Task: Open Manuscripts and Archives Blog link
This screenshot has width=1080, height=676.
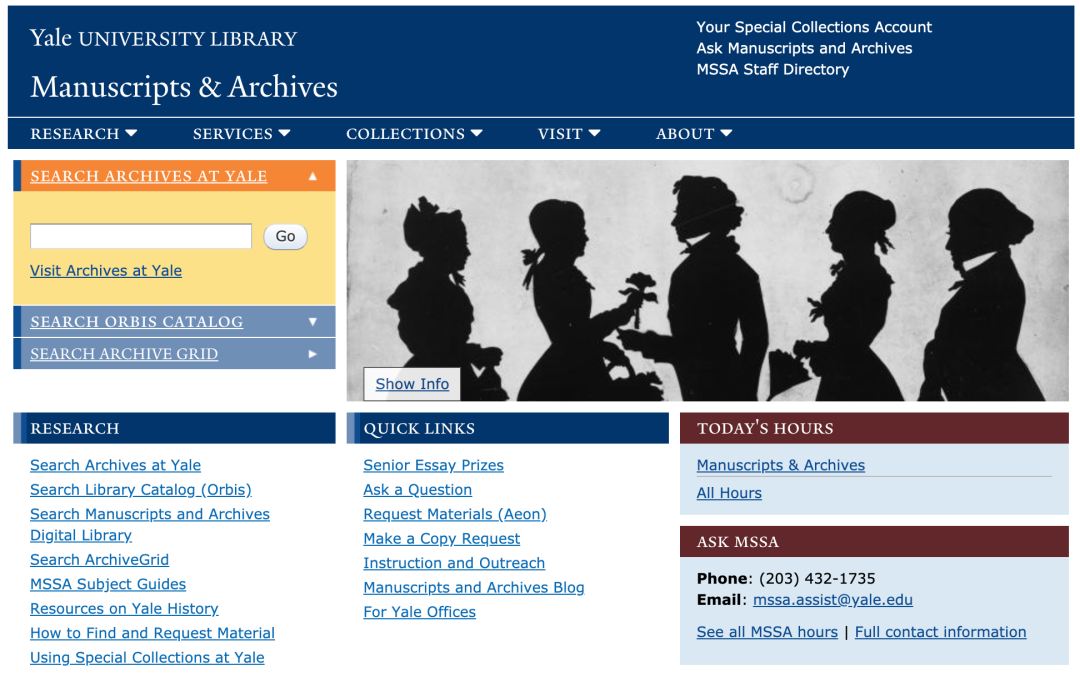Action: pos(474,588)
